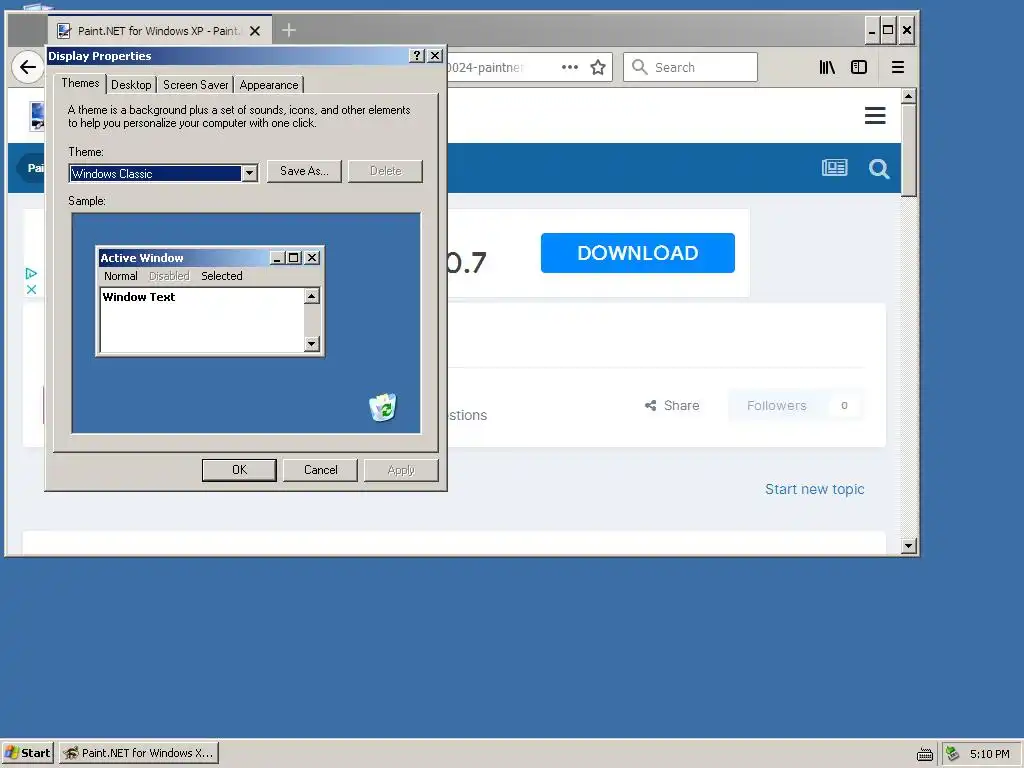Click the Normal menu in sample window
1024x768 pixels.
pos(121,276)
